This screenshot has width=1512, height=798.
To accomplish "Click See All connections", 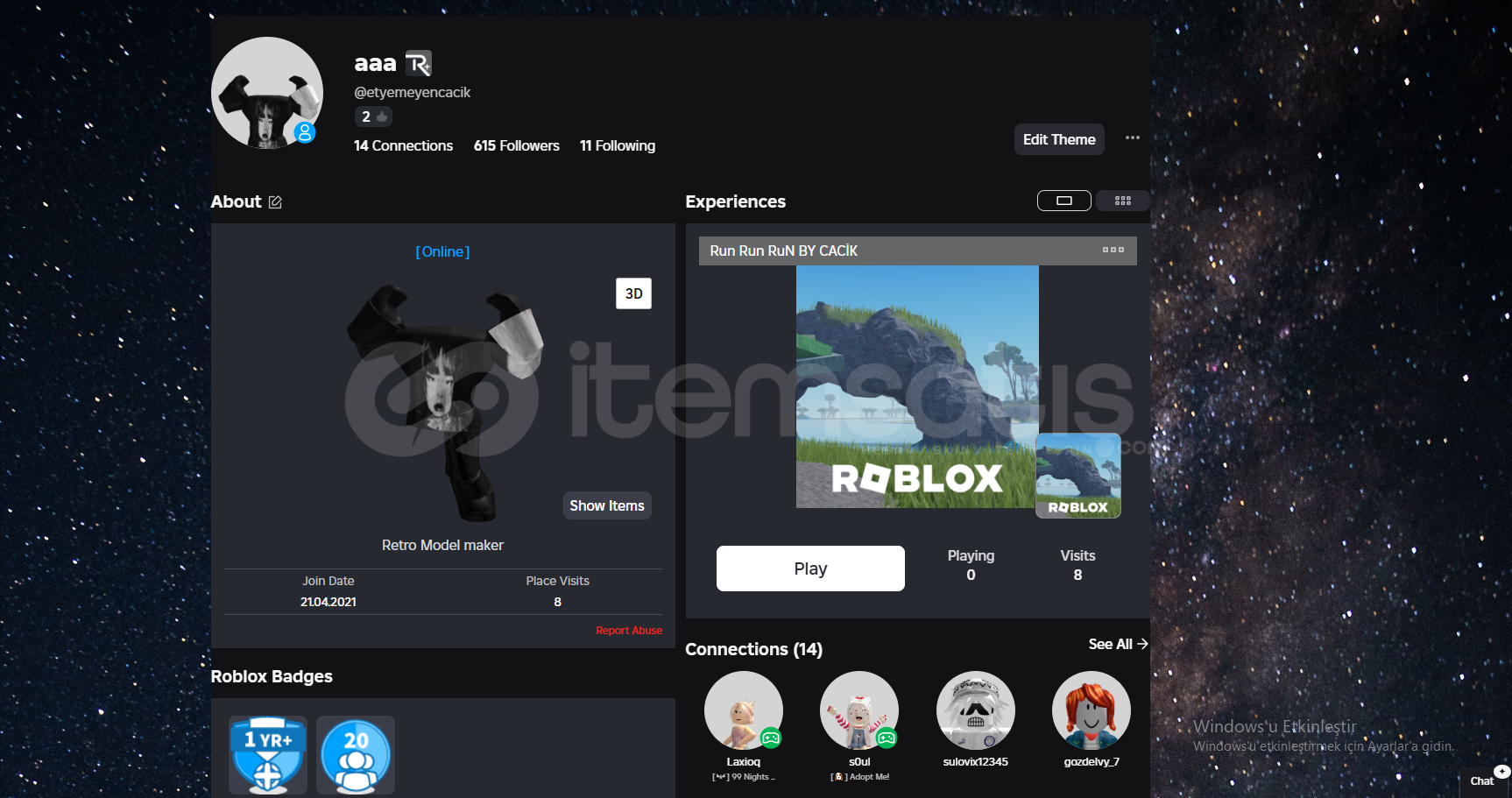I will pyautogui.click(x=1119, y=644).
